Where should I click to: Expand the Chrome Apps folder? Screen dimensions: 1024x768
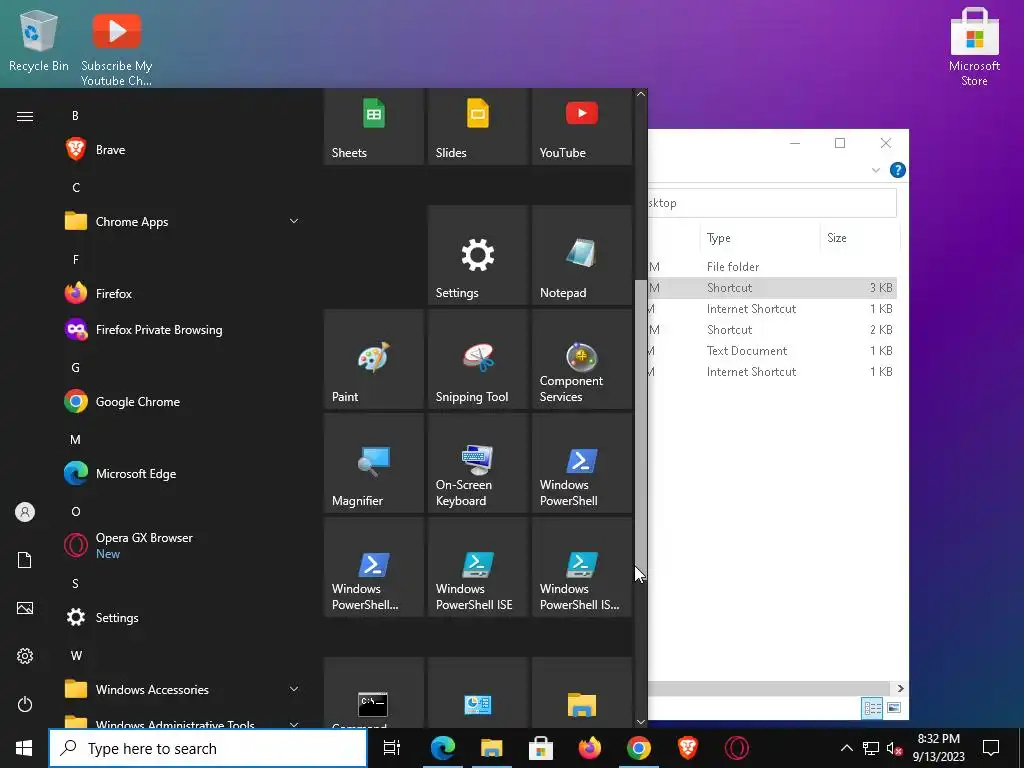click(183, 221)
